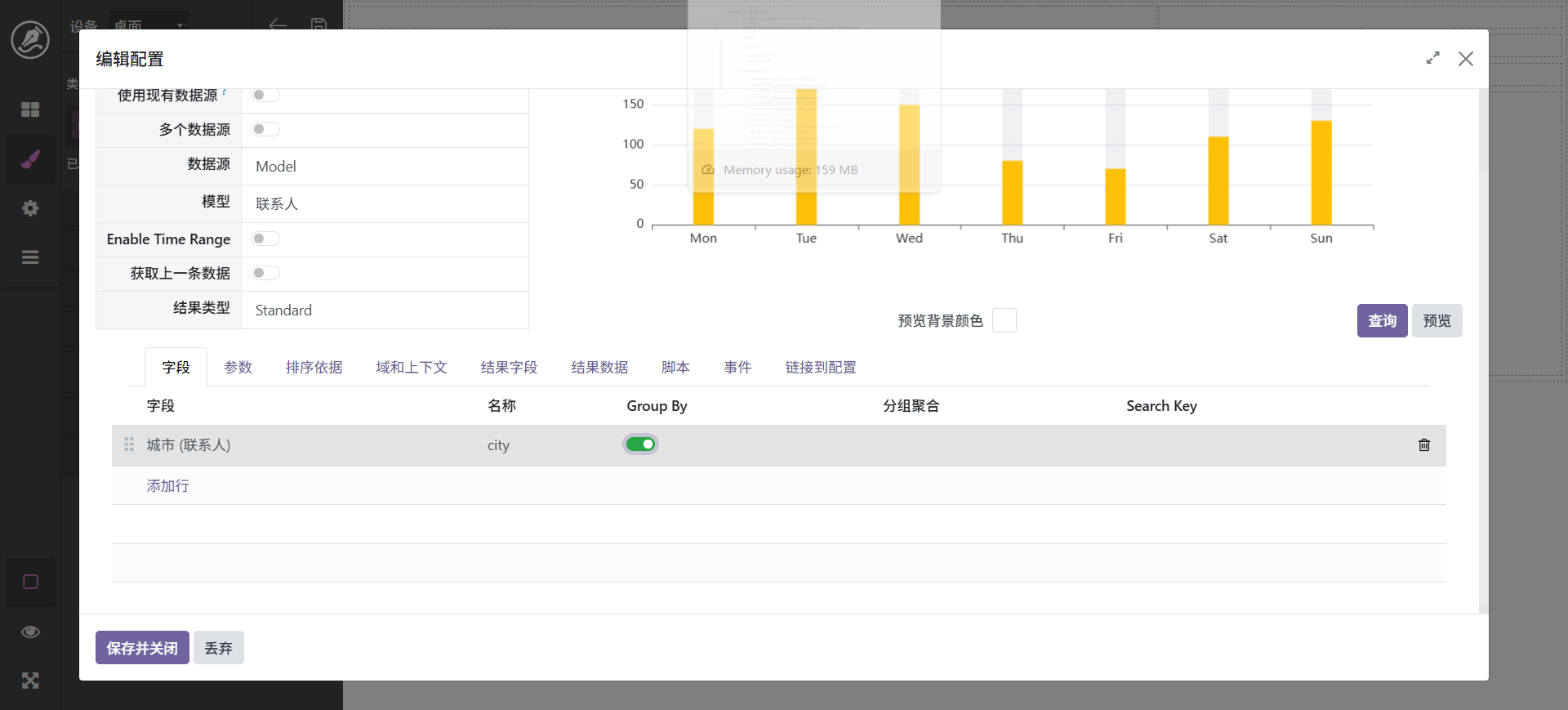This screenshot has width=1568, height=710.
Task: Open the 模型 联系人 selection field
Action: click(x=384, y=204)
